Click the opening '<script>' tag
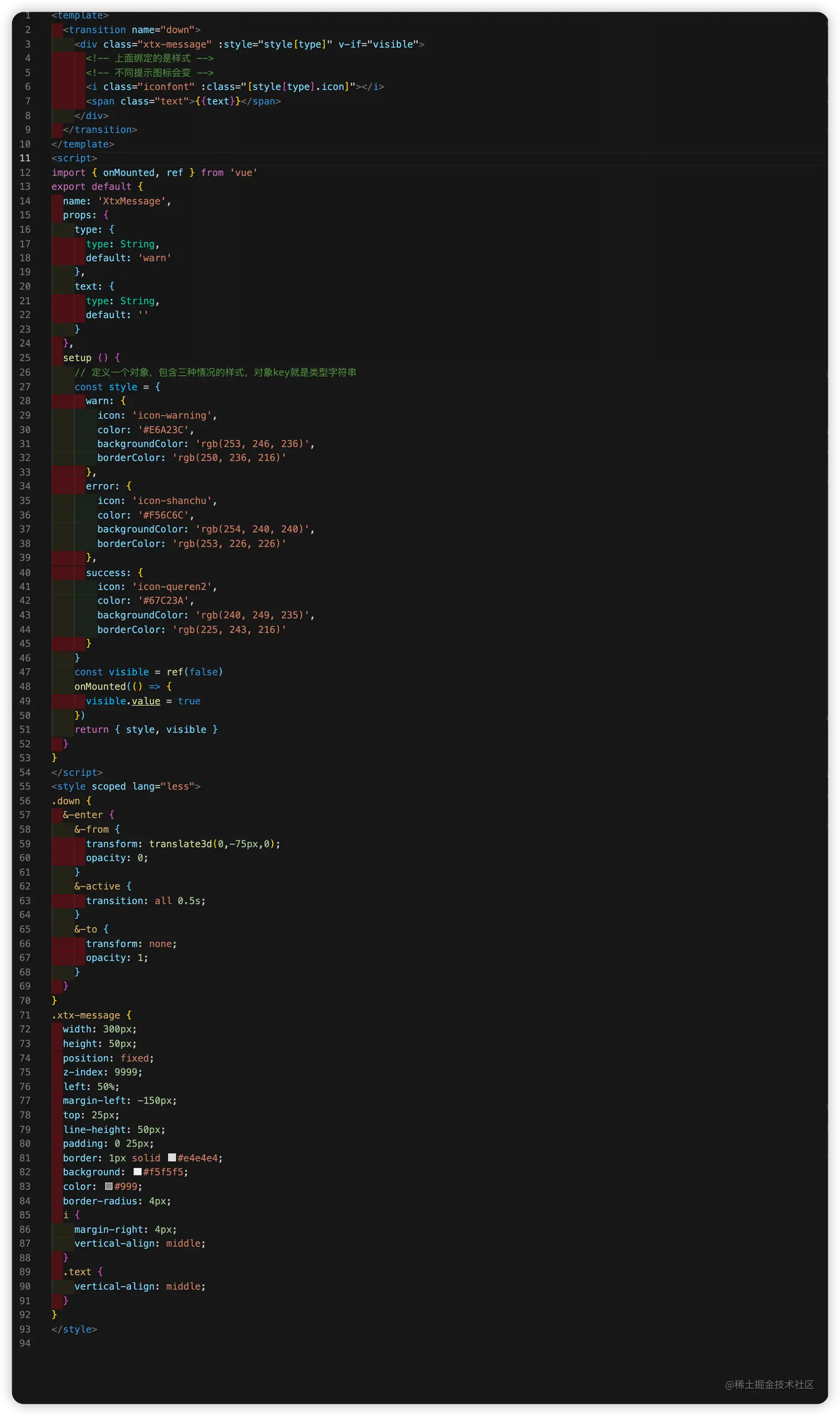Viewport: 840px width, 1416px height. [74, 158]
